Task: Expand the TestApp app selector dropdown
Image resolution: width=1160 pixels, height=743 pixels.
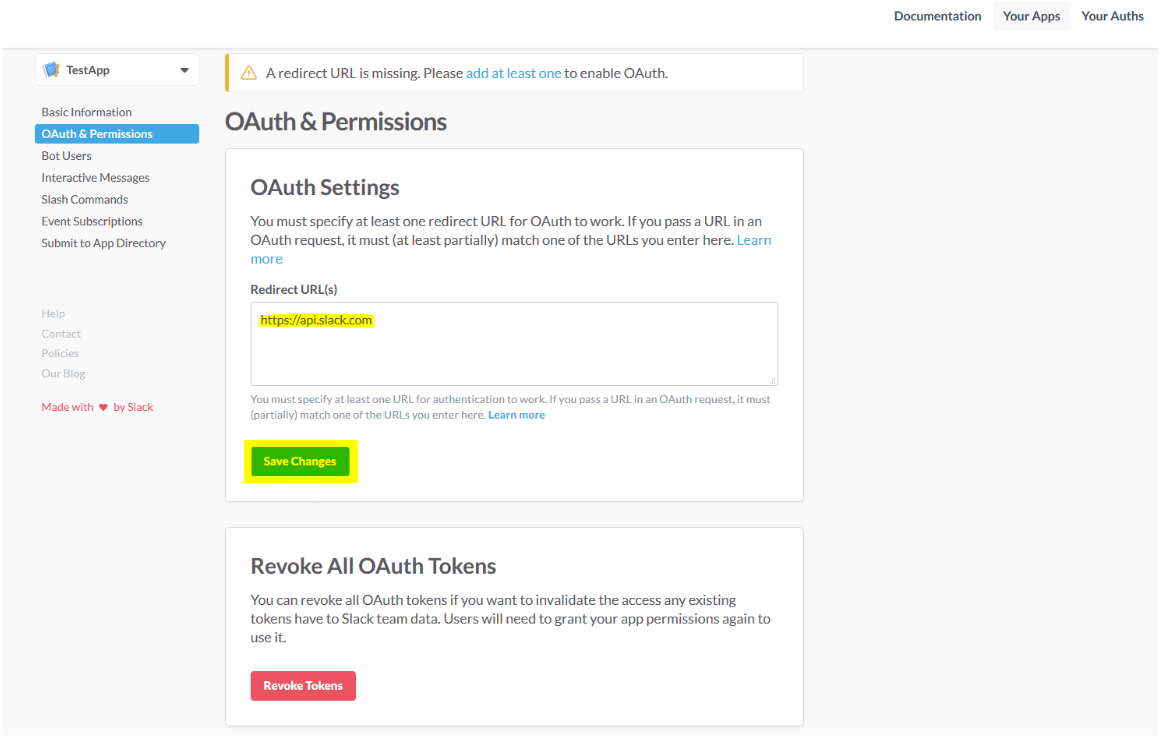Action: 117,70
